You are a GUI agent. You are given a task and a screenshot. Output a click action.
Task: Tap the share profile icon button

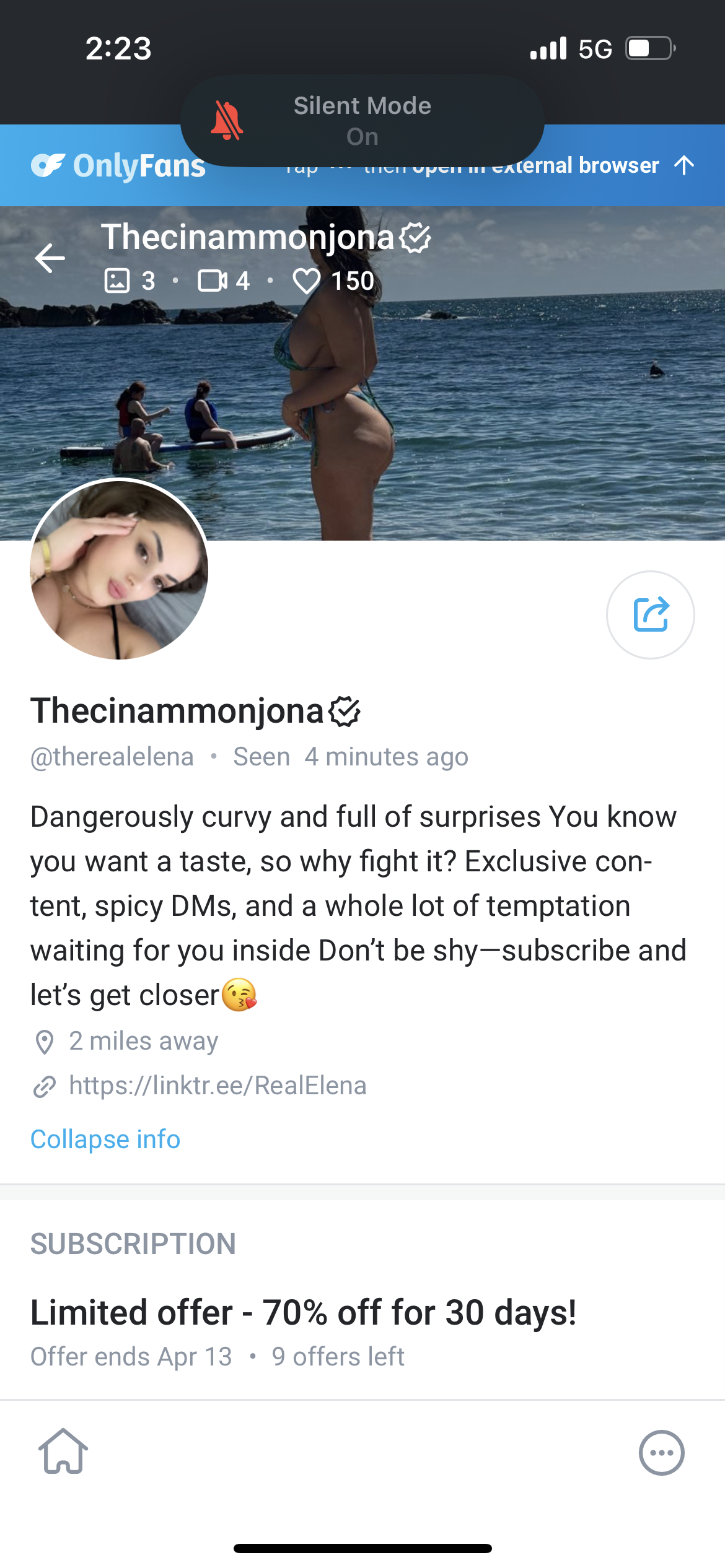[x=650, y=614]
